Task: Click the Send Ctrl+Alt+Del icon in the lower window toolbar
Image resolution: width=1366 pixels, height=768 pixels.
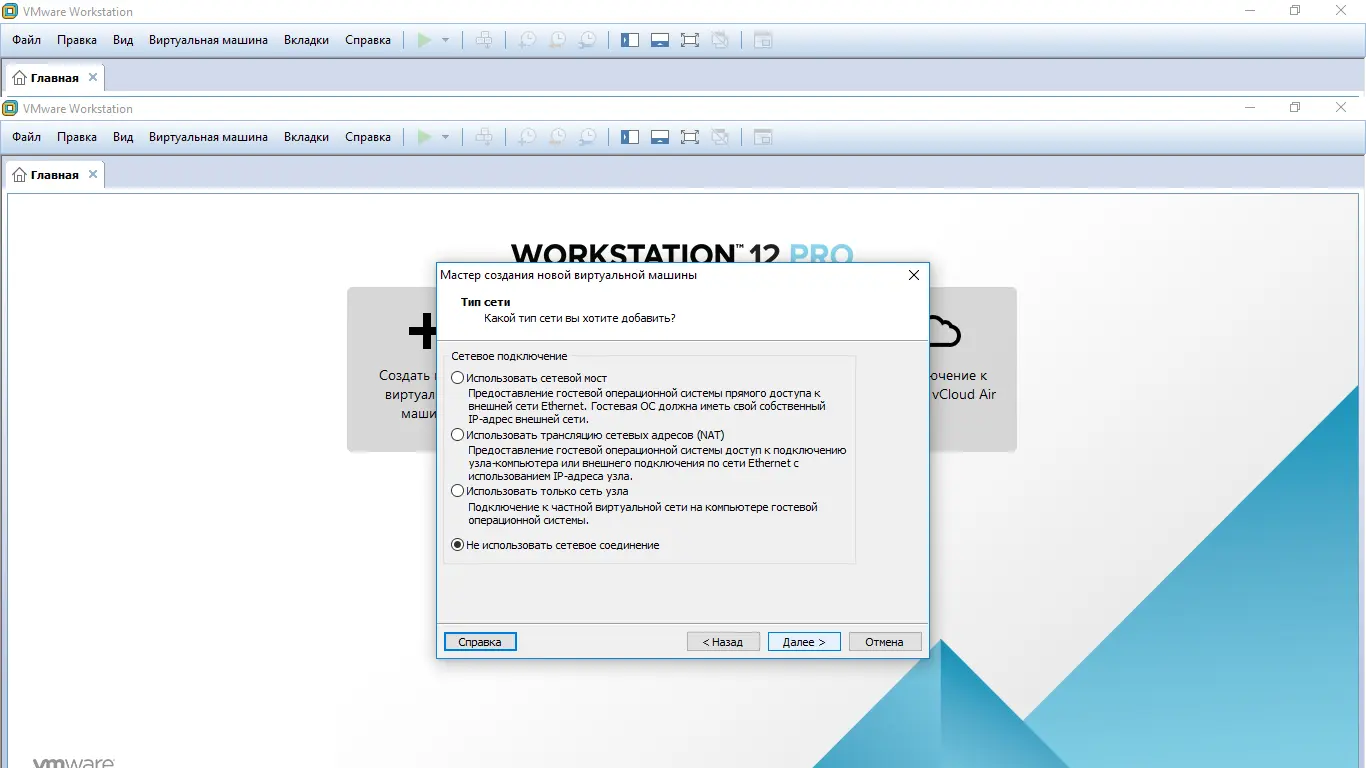Action: (484, 137)
